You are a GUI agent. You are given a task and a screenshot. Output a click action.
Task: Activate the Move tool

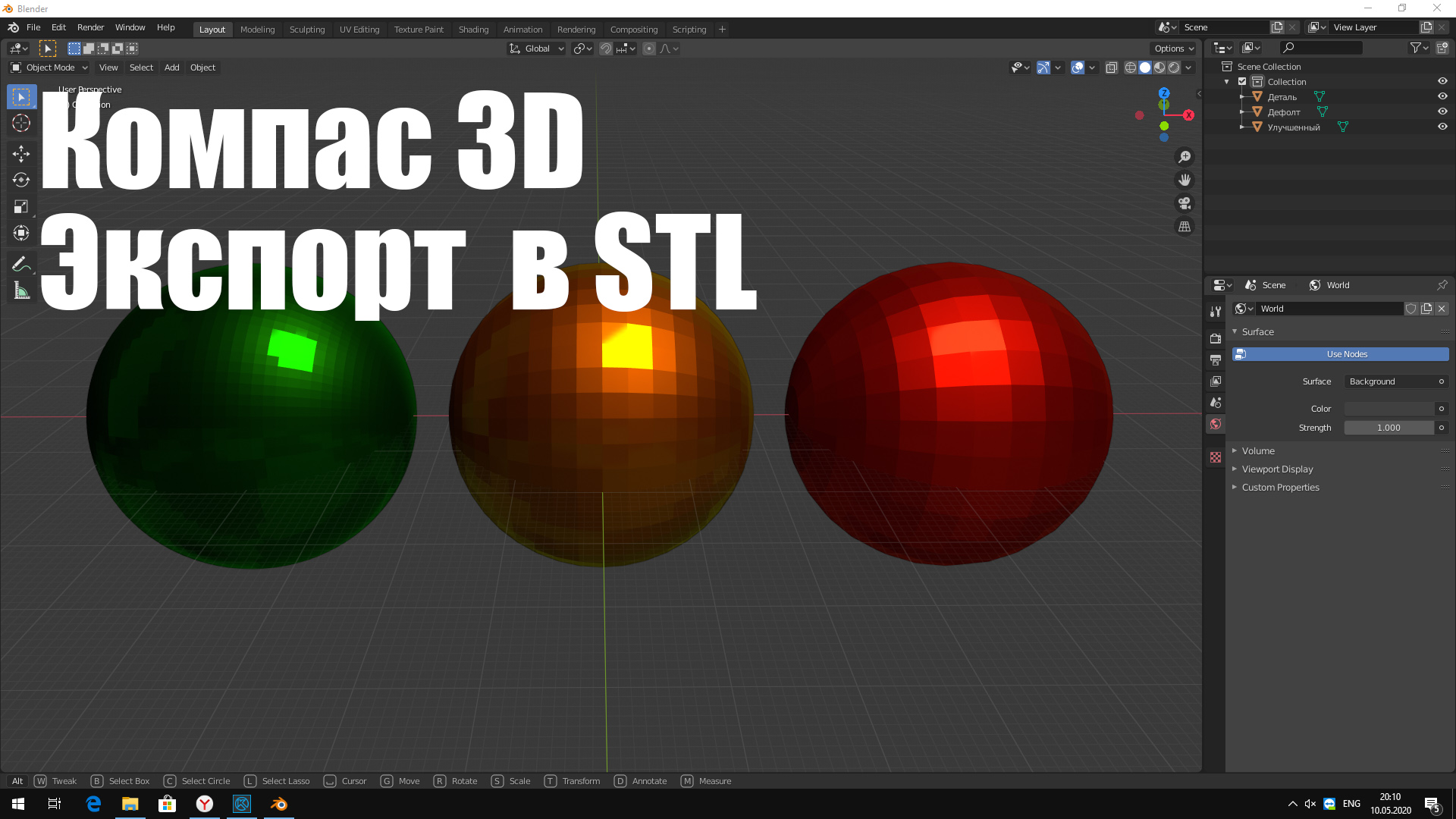(21, 154)
